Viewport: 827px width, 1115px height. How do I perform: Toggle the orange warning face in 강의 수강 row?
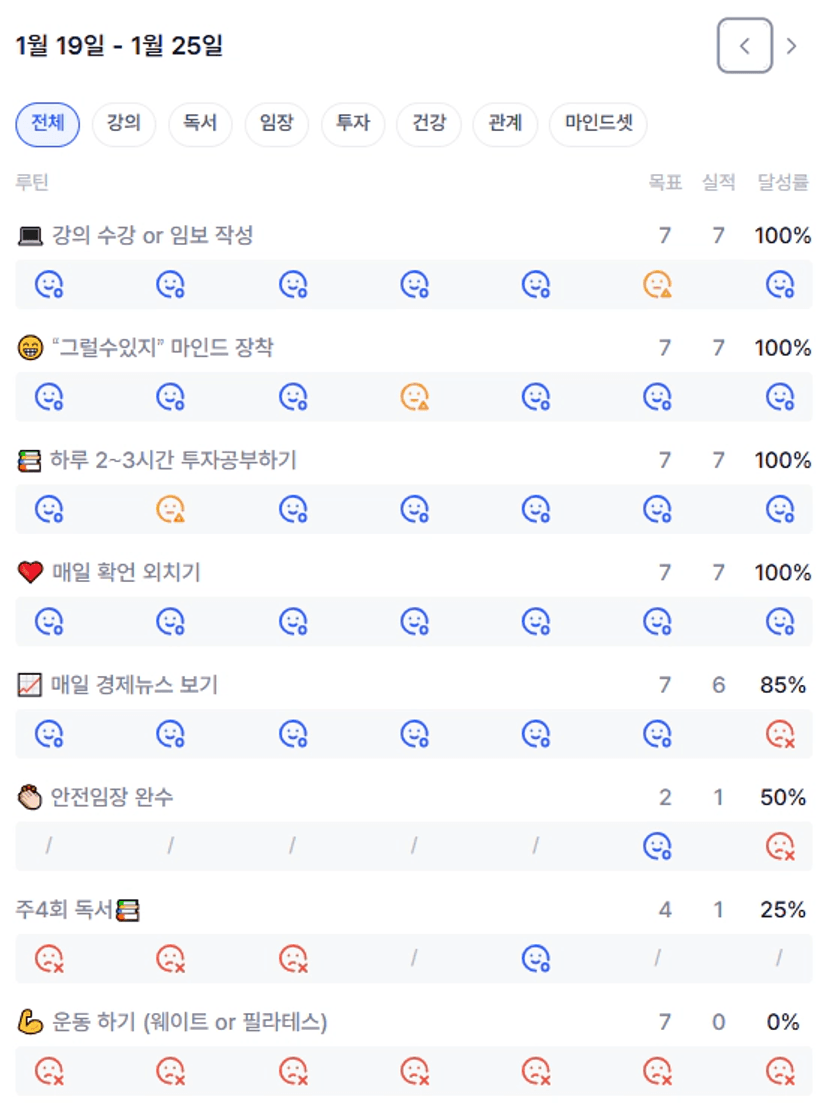pyautogui.click(x=657, y=285)
